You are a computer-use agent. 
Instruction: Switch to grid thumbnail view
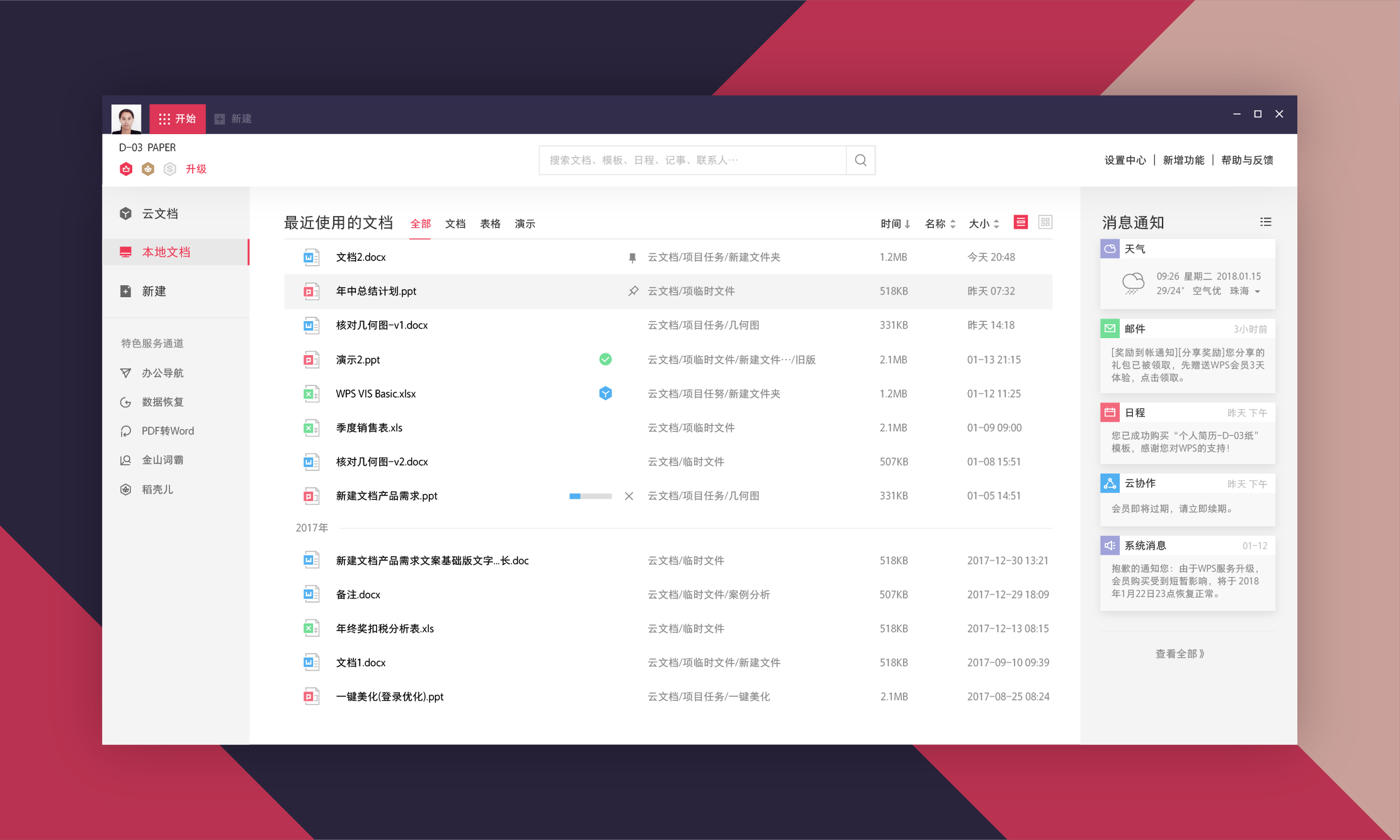coord(1045,222)
